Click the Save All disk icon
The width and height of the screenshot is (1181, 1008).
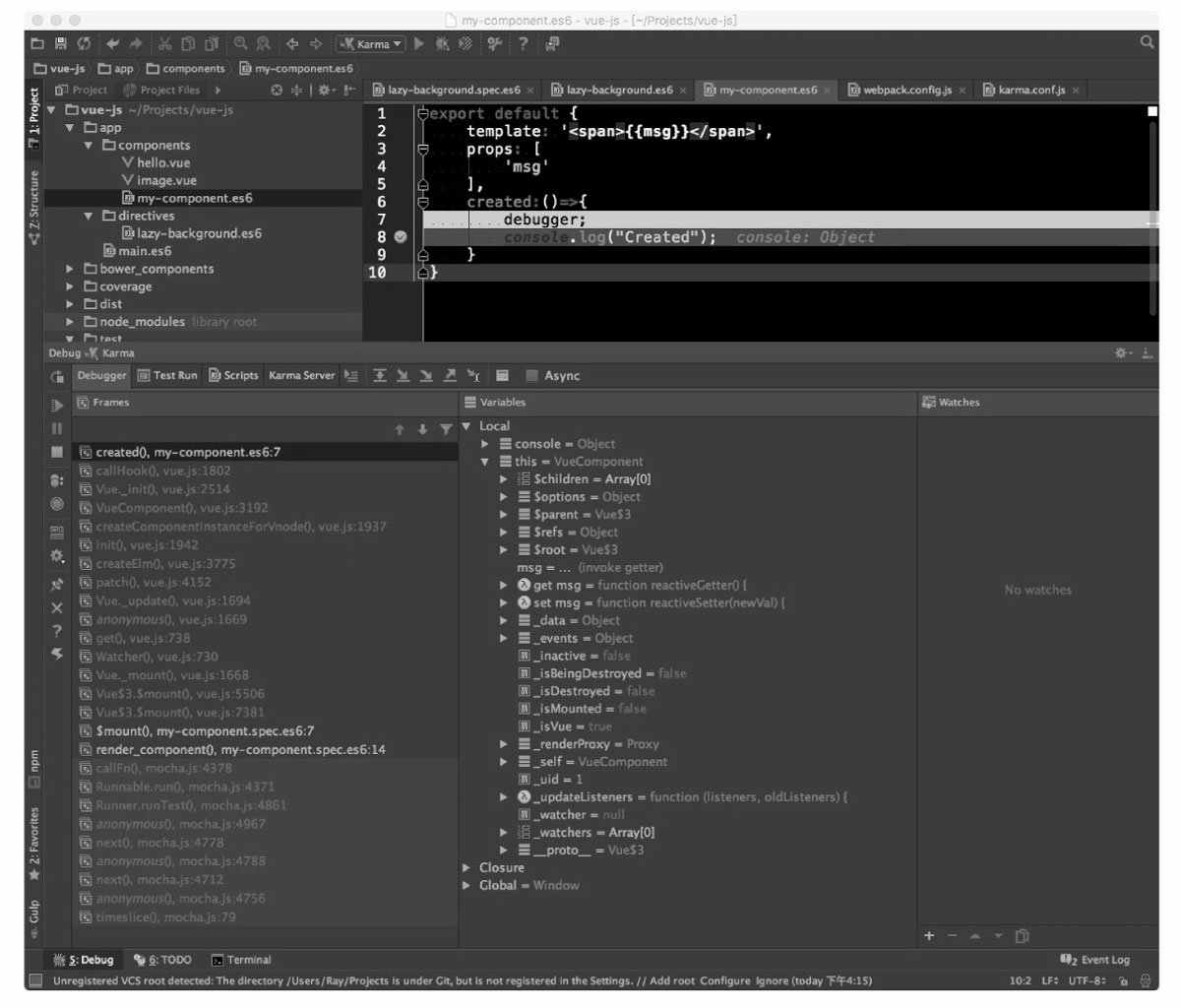[61, 43]
